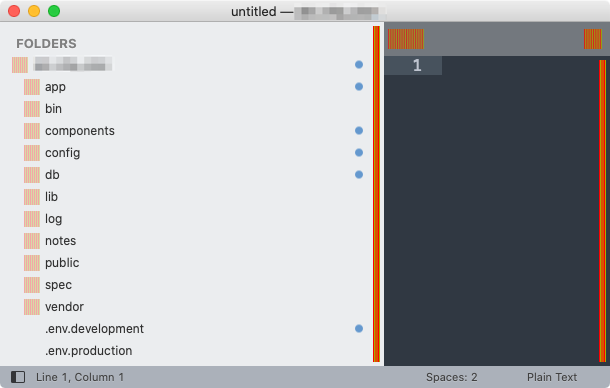Click the editor vertical scrollbar
Screen dimensions: 610x388
[603, 211]
